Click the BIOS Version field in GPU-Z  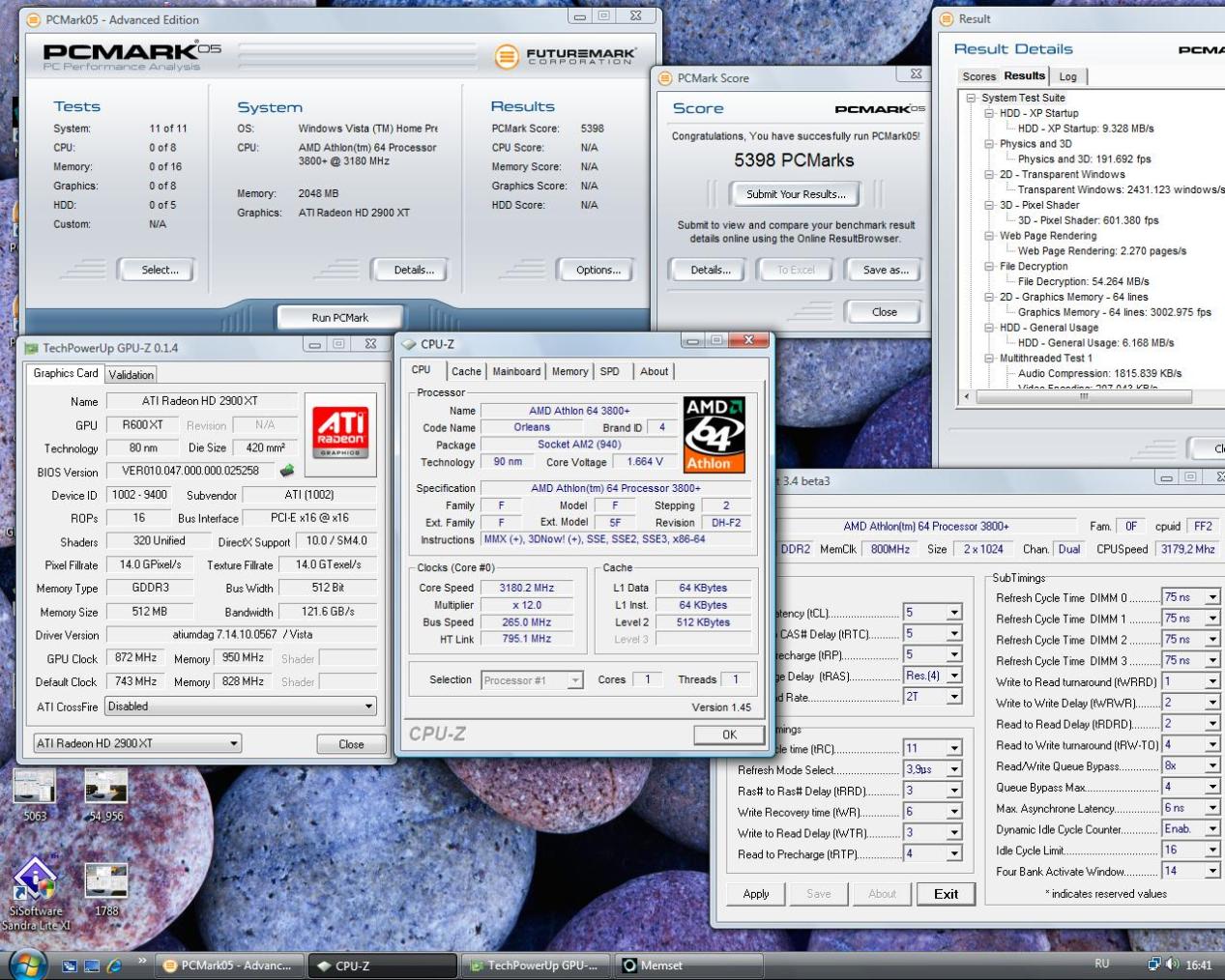(190, 472)
